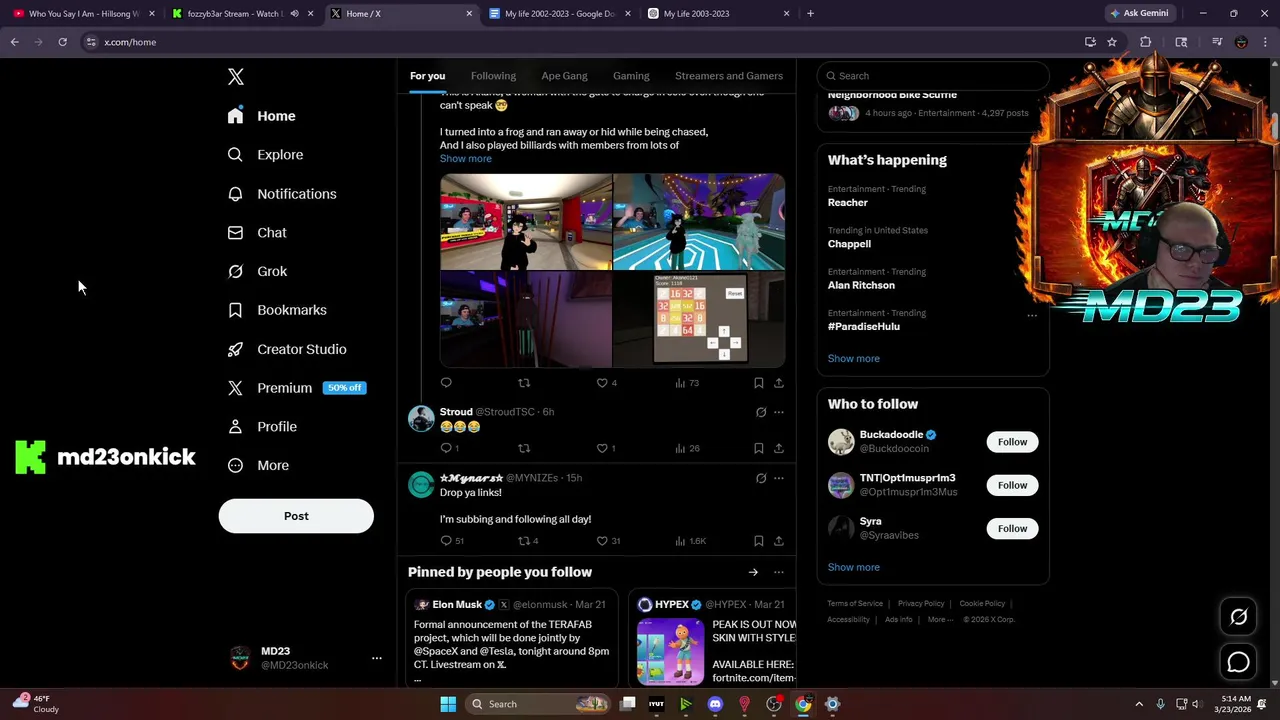The image size is (1280, 720).
Task: Open the floating Grok button
Action: click(1238, 617)
